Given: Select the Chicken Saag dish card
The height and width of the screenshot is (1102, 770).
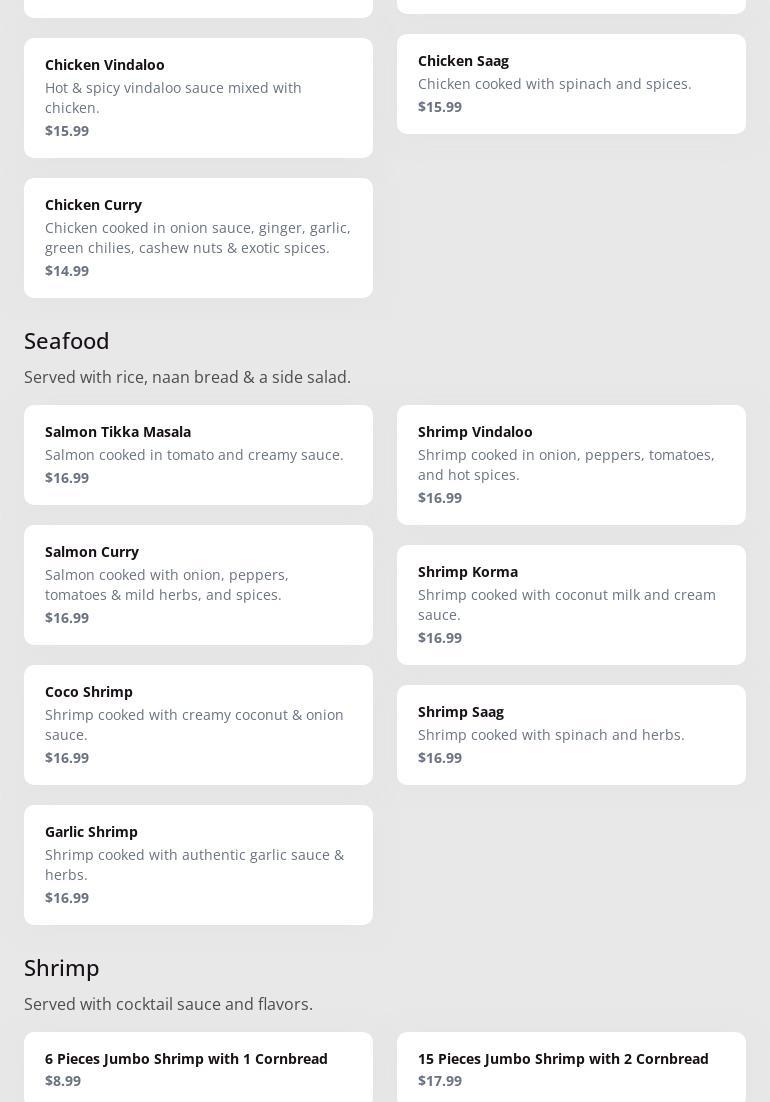Looking at the screenshot, I should [571, 84].
